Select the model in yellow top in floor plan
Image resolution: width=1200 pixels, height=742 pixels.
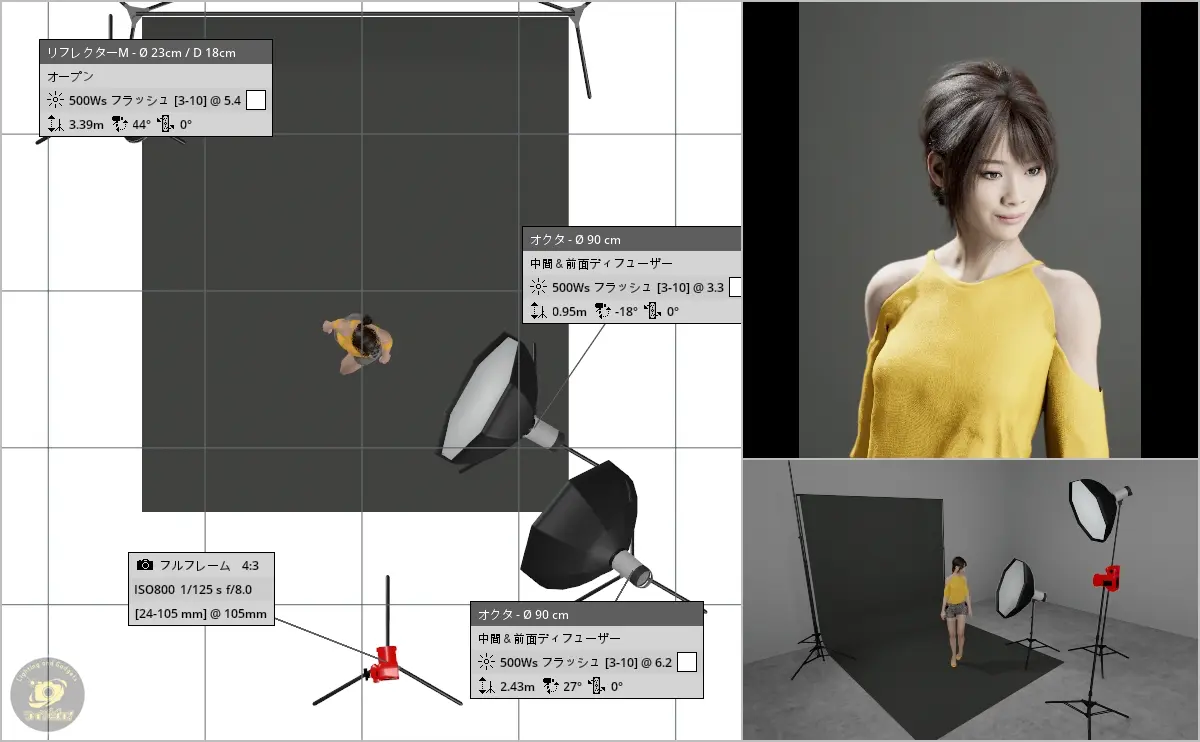point(360,343)
